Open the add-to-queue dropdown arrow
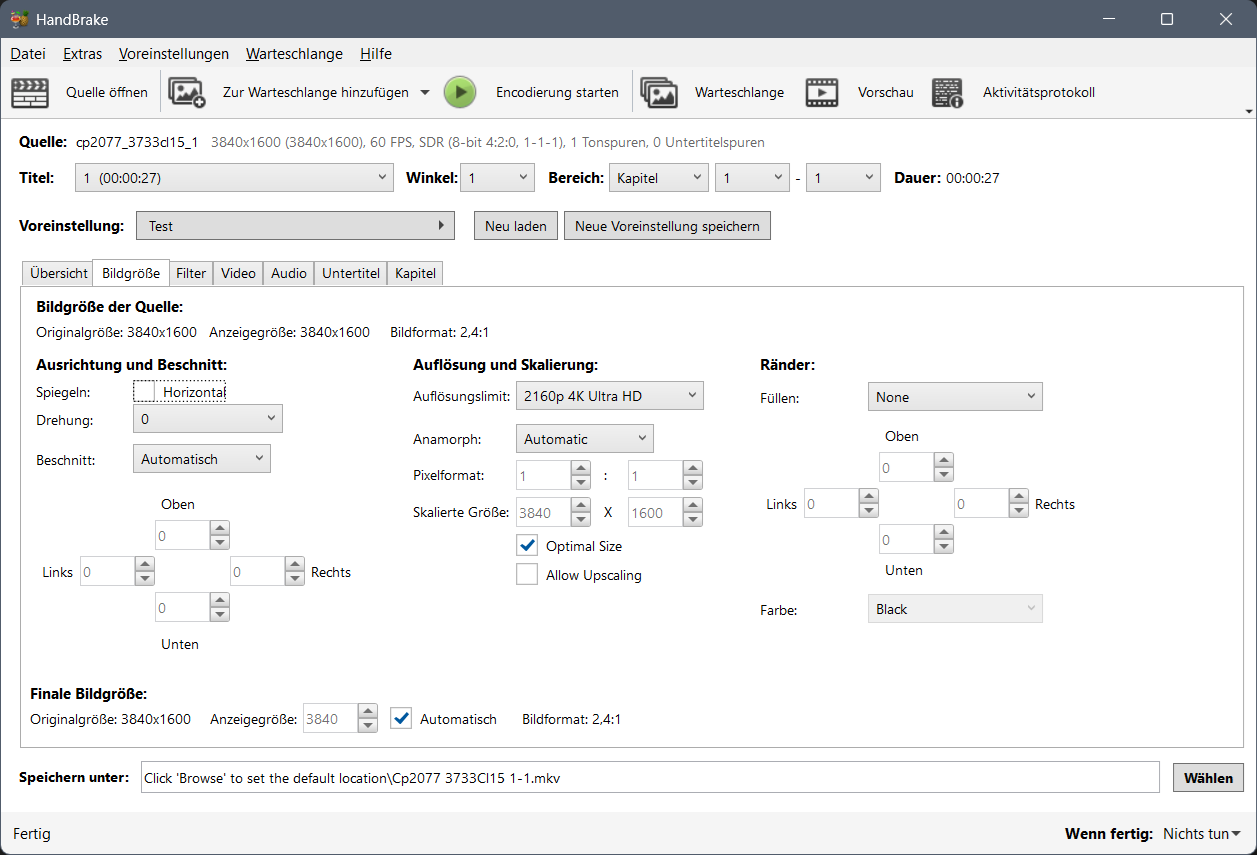Image resolution: width=1257 pixels, height=855 pixels. (x=425, y=92)
